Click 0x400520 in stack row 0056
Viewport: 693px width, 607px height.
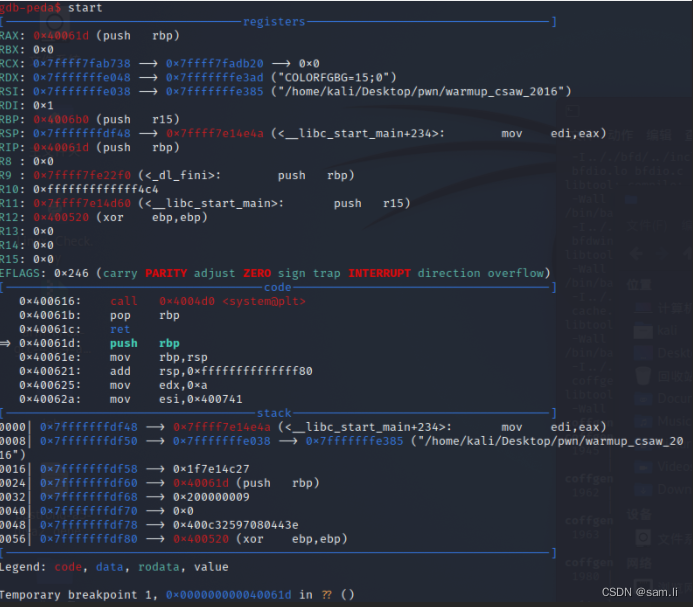pos(201,539)
